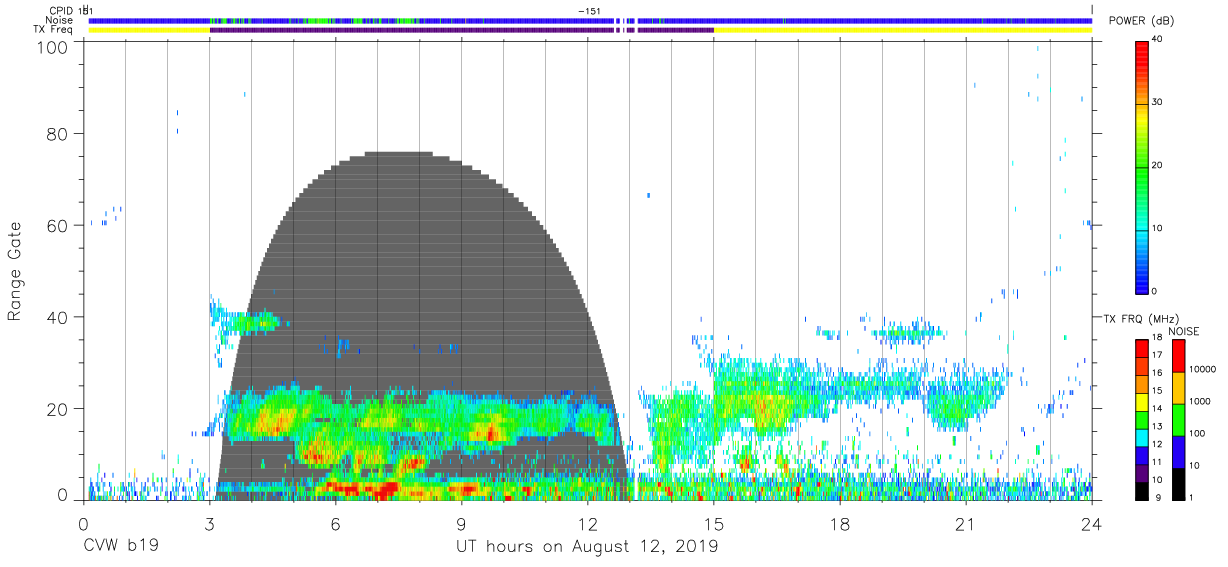Click the 3 tick on UT hours axis
Image resolution: width=1228 pixels, height=567 pixels.
pyautogui.click(x=209, y=524)
